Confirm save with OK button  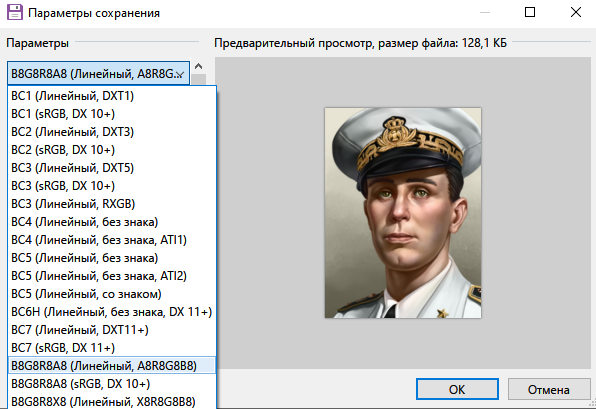pyautogui.click(x=457, y=389)
